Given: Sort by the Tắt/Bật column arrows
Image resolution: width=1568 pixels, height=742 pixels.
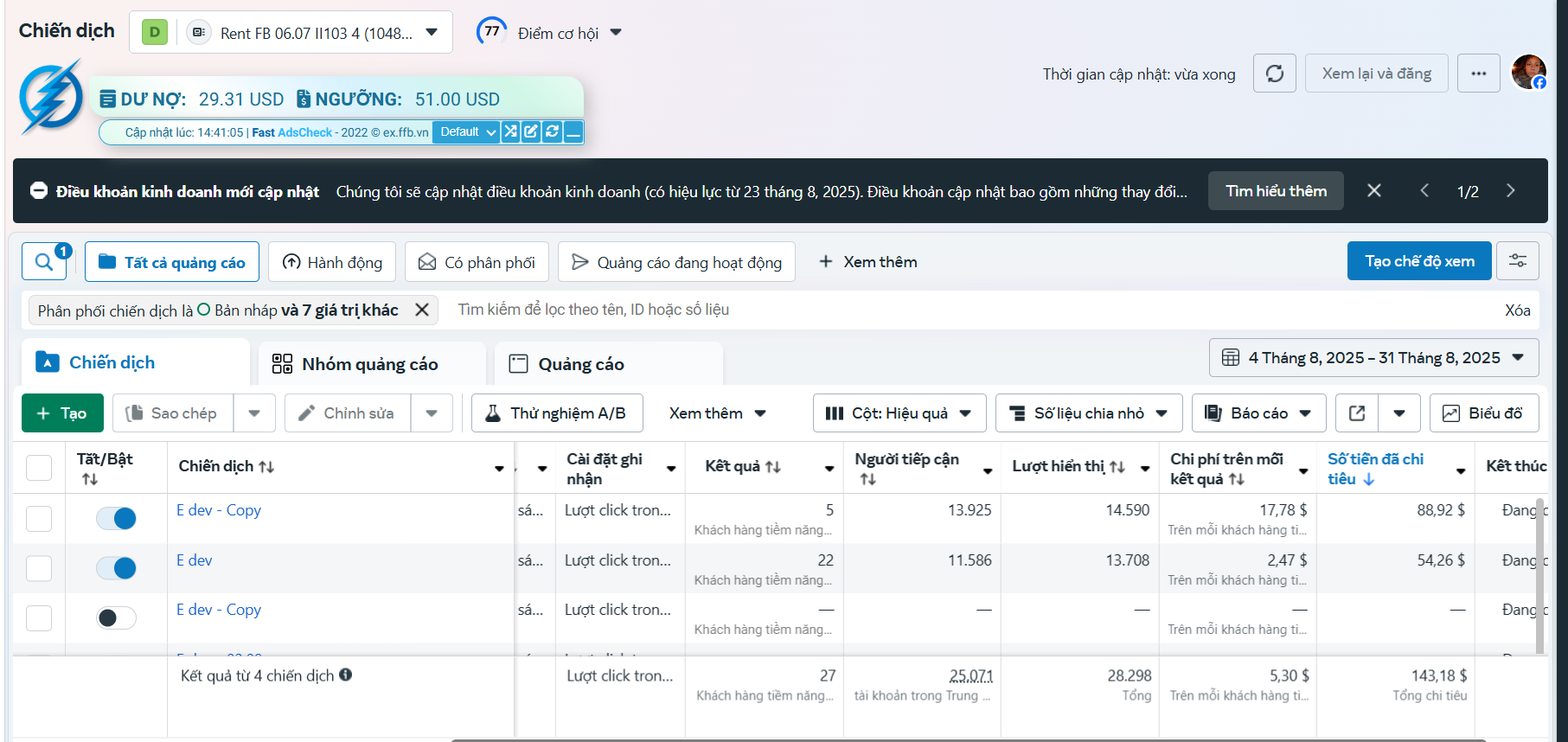Looking at the screenshot, I should pyautogui.click(x=90, y=479).
